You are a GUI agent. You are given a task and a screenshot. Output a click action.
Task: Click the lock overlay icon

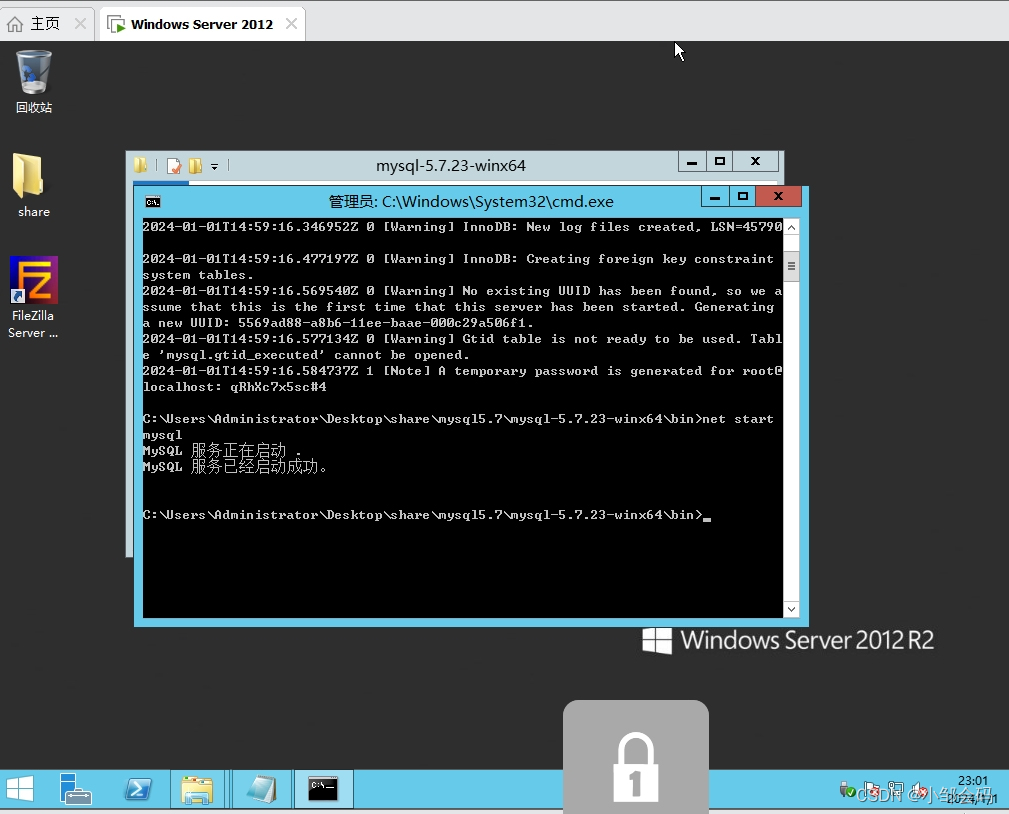tap(636, 757)
